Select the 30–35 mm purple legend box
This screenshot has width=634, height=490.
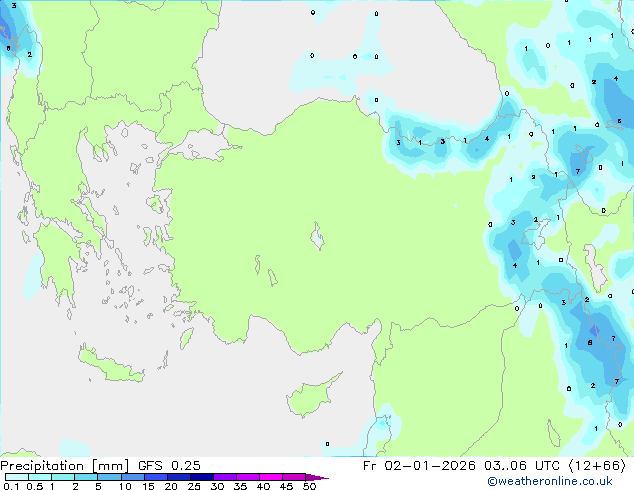(225, 477)
